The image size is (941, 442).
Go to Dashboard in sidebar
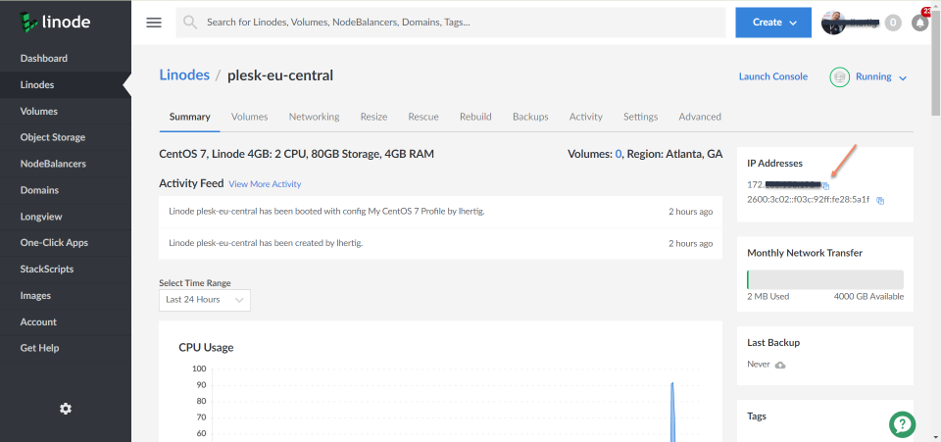(x=65, y=58)
